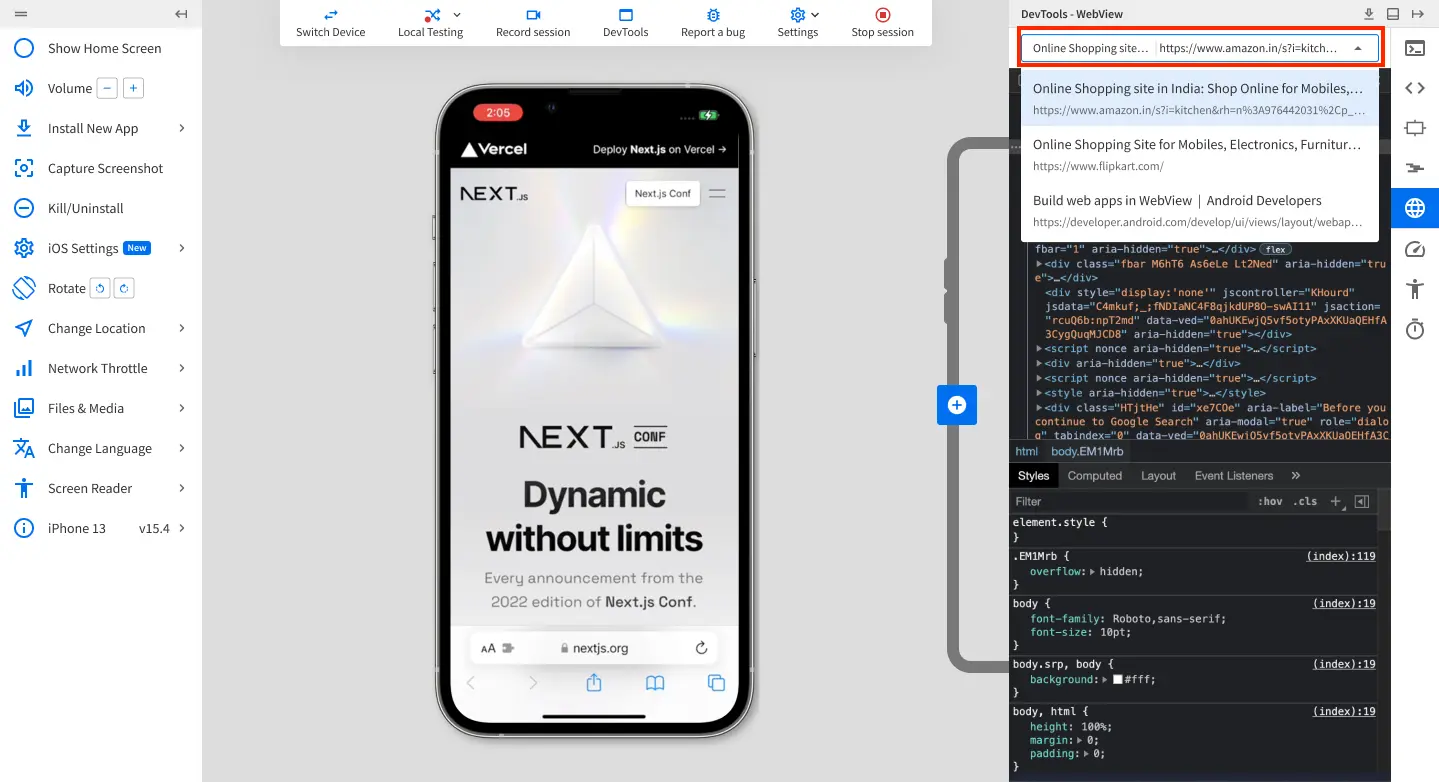Open the Event Listeners tab

pos(1232,475)
